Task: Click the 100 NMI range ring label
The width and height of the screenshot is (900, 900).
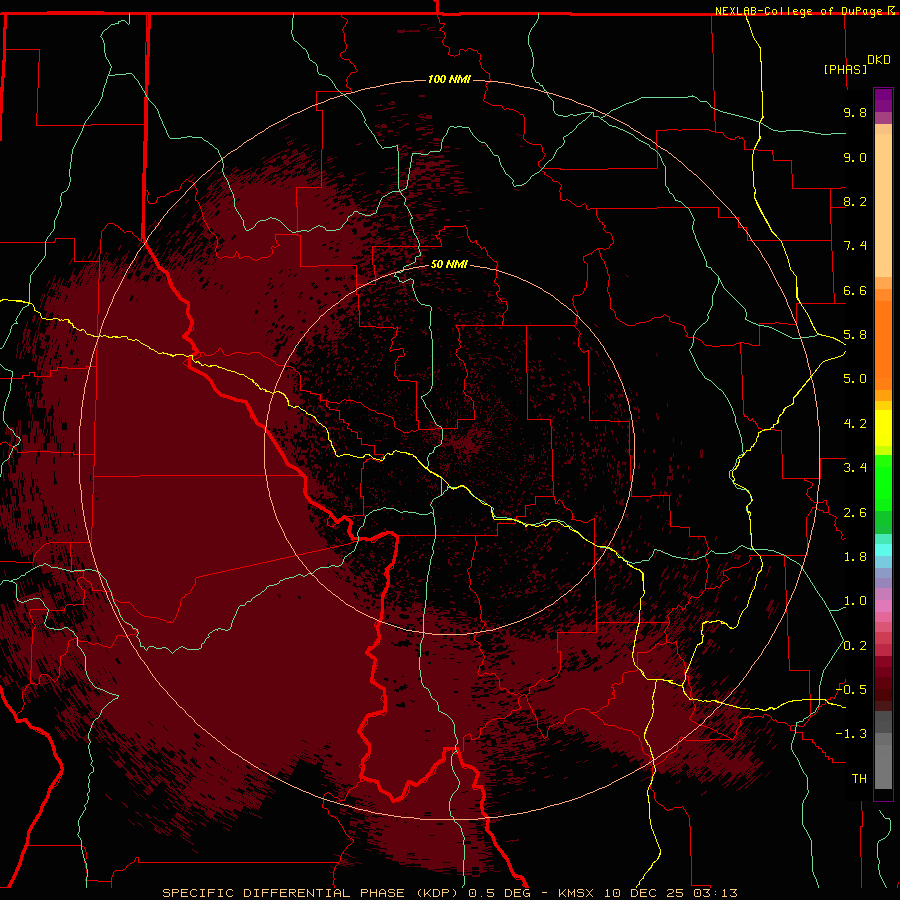Action: [x=449, y=79]
